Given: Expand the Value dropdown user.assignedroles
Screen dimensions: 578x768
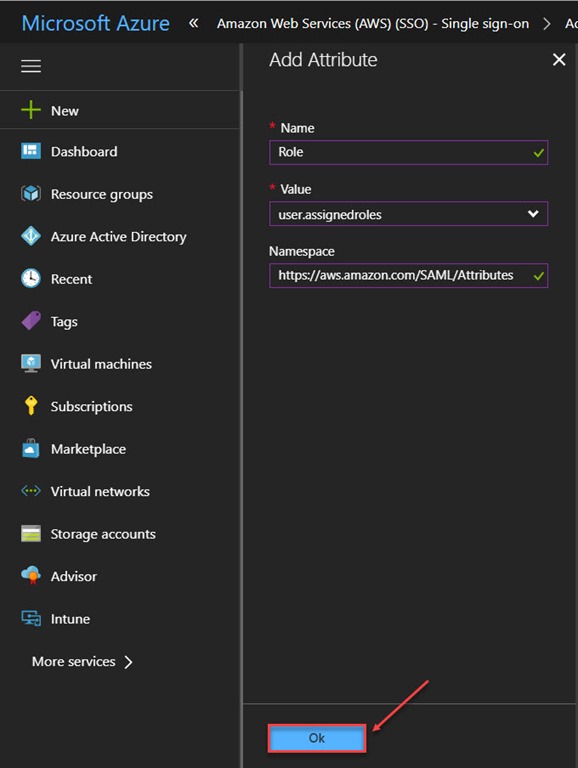Looking at the screenshot, I should (x=408, y=214).
